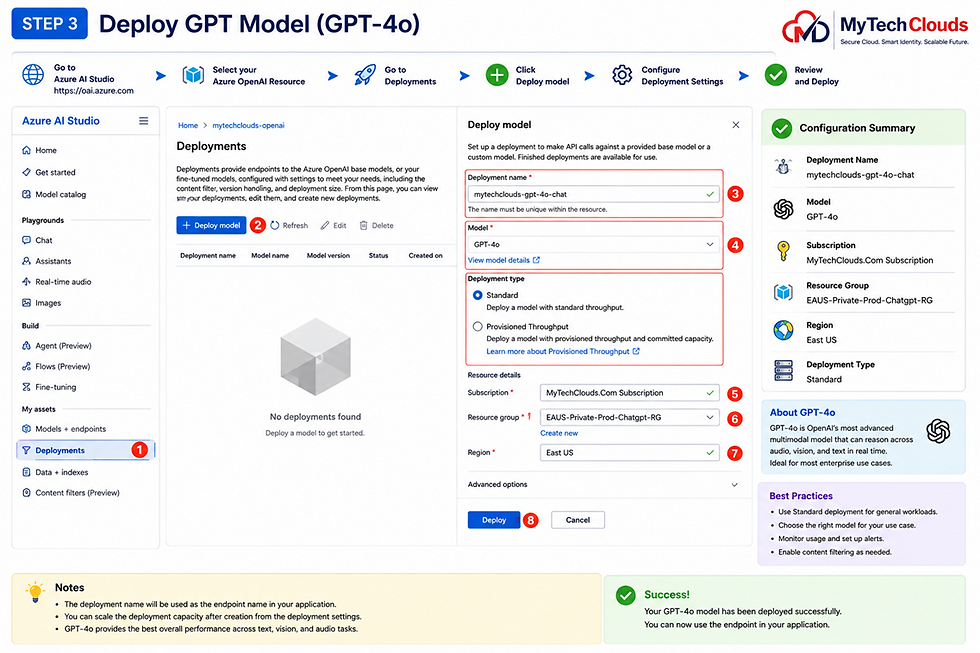Click the Region field showing East US

click(629, 452)
